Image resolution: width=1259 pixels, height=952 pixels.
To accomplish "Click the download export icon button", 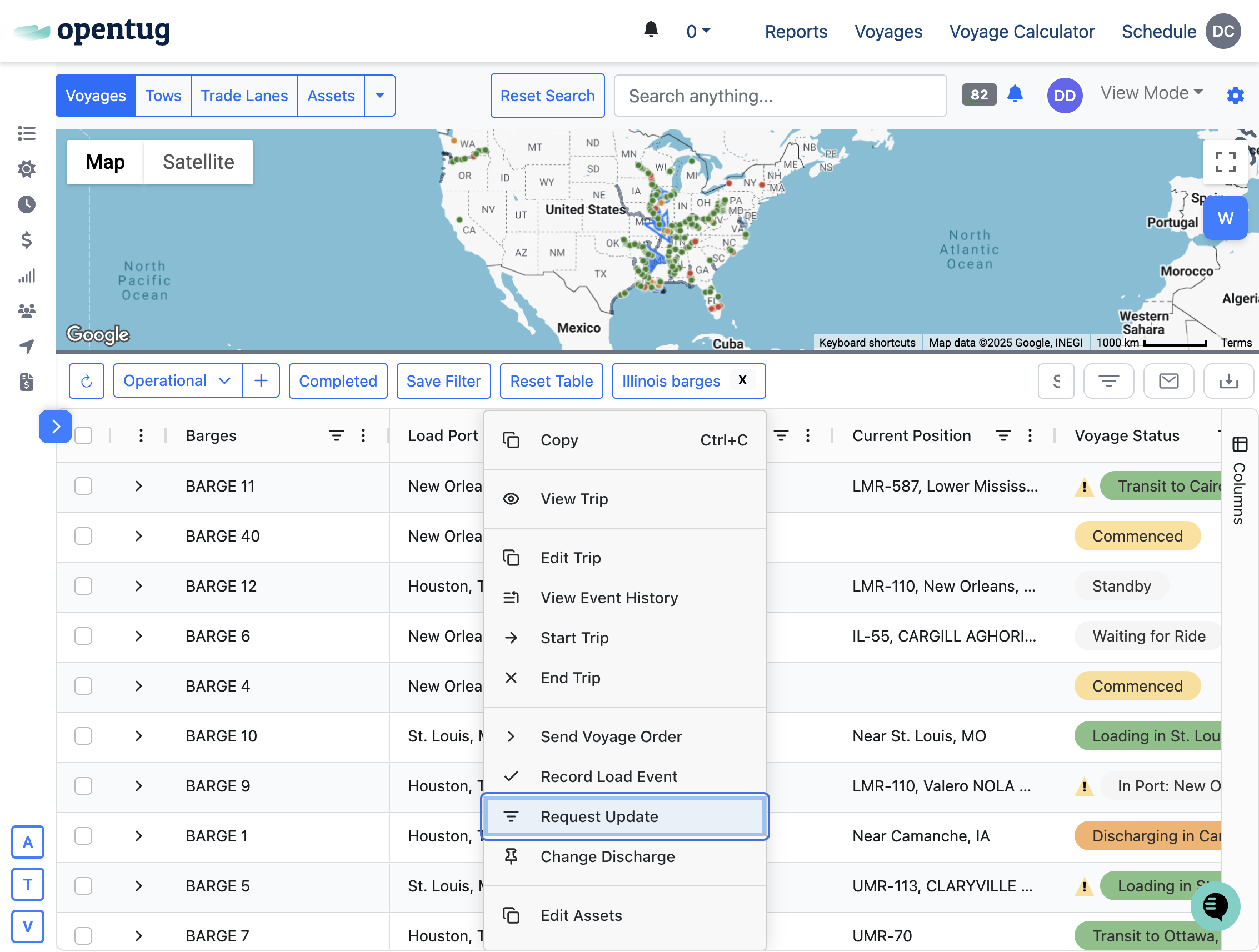I will (x=1228, y=381).
